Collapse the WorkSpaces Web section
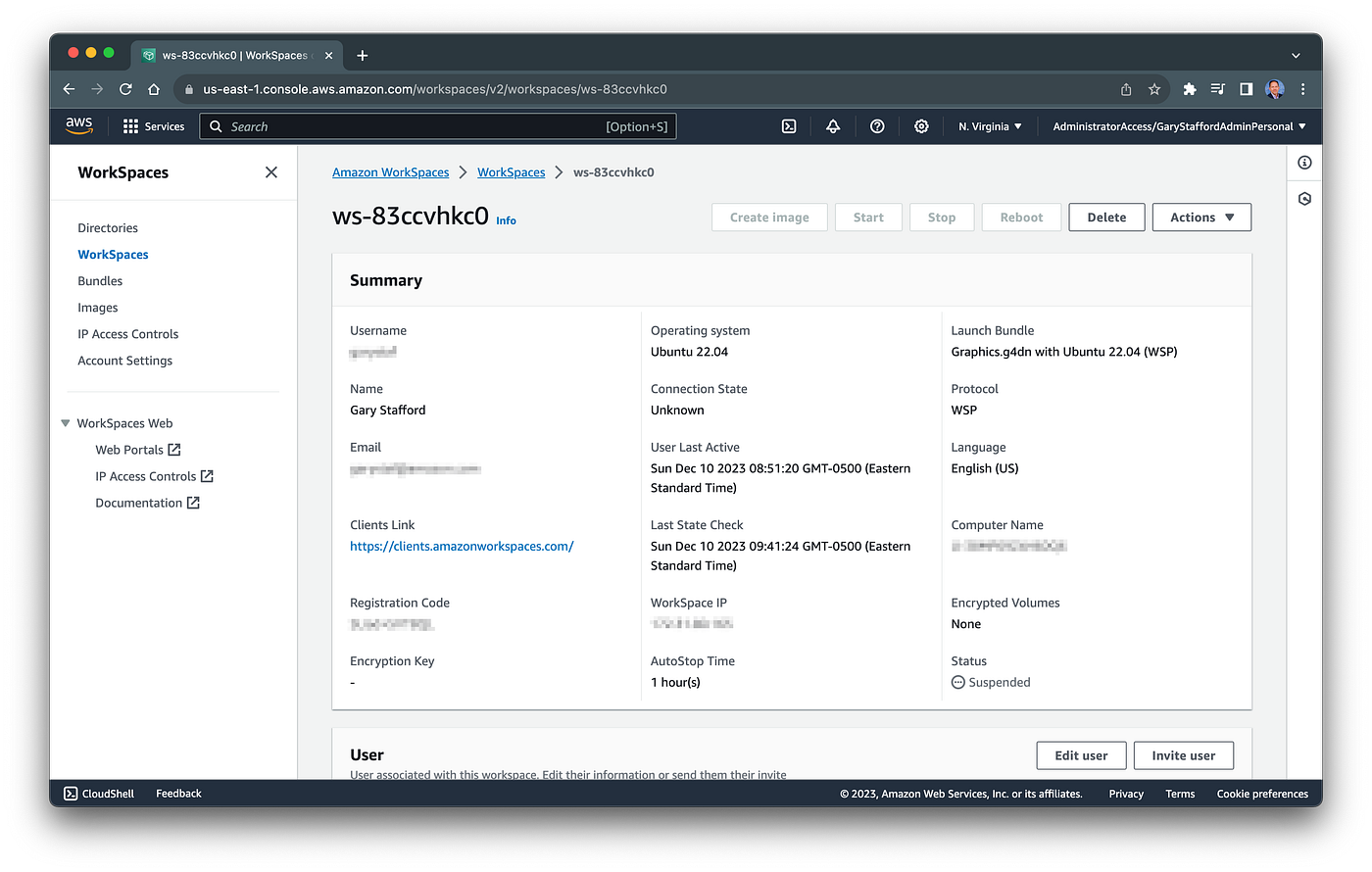1372x872 pixels. pos(66,423)
